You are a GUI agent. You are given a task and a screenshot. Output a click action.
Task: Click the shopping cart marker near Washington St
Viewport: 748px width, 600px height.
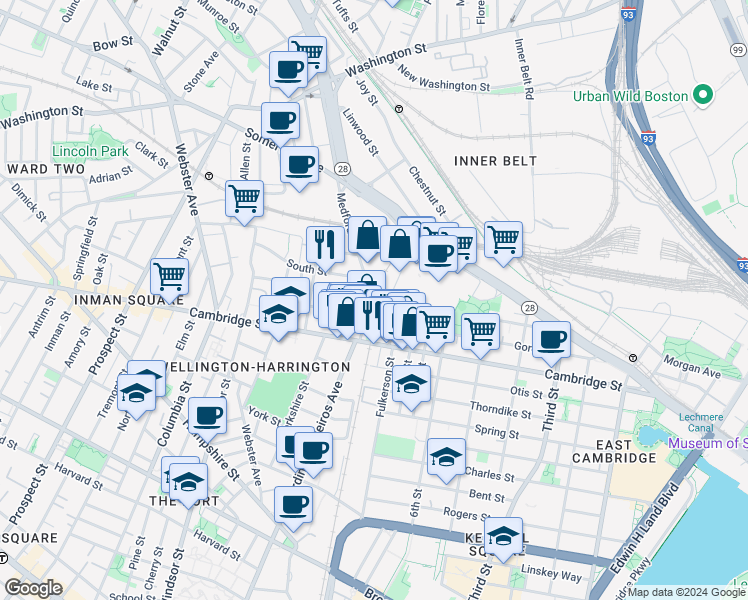coord(313,49)
